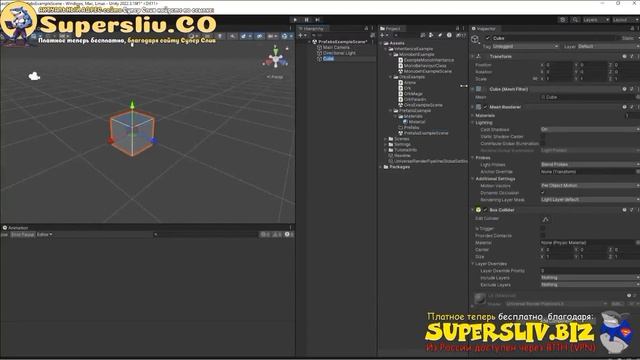The height and width of the screenshot is (360, 640).
Task: Expand the Scenes folder in Project
Action: coord(386,139)
